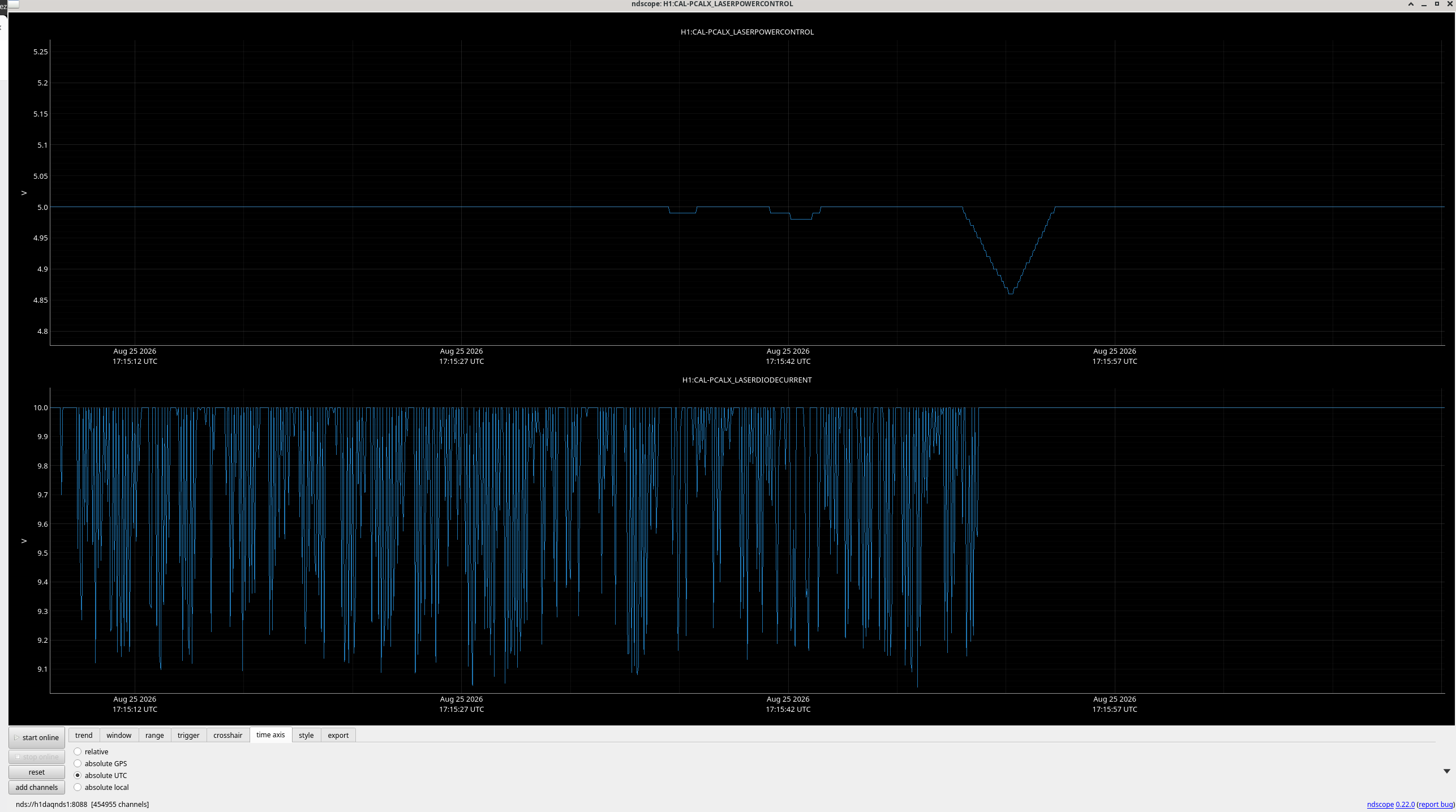
Task: Go to the trigger tab
Action: click(188, 735)
